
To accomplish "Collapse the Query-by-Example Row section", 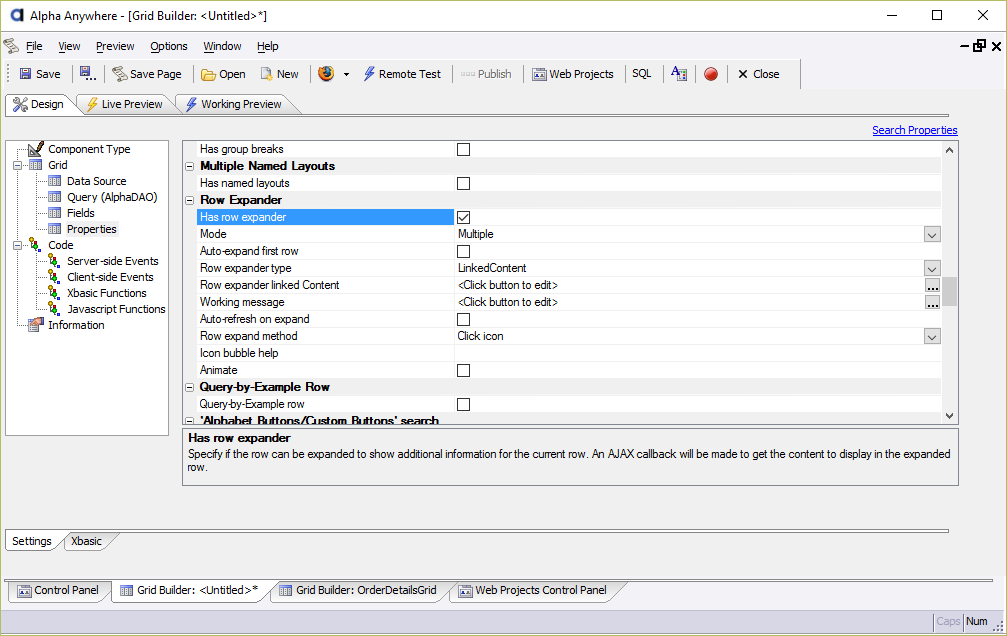I will 189,387.
